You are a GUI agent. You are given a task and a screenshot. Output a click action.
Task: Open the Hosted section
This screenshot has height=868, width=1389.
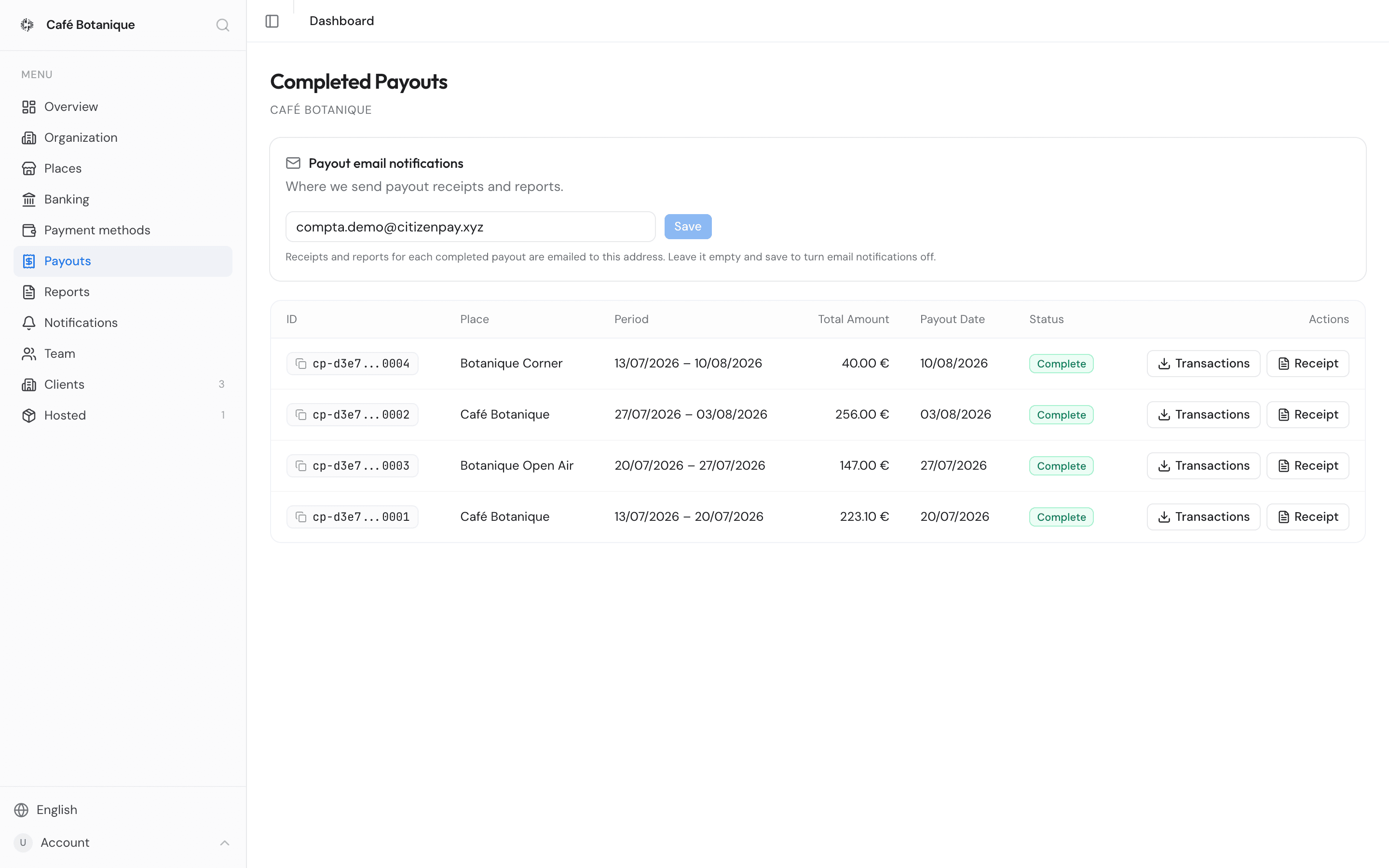[x=123, y=415]
